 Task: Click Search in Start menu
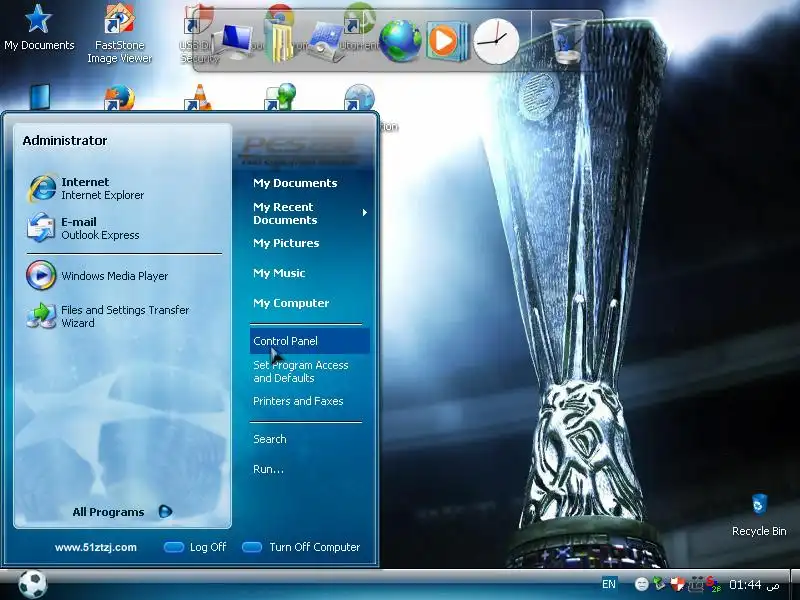coord(270,439)
